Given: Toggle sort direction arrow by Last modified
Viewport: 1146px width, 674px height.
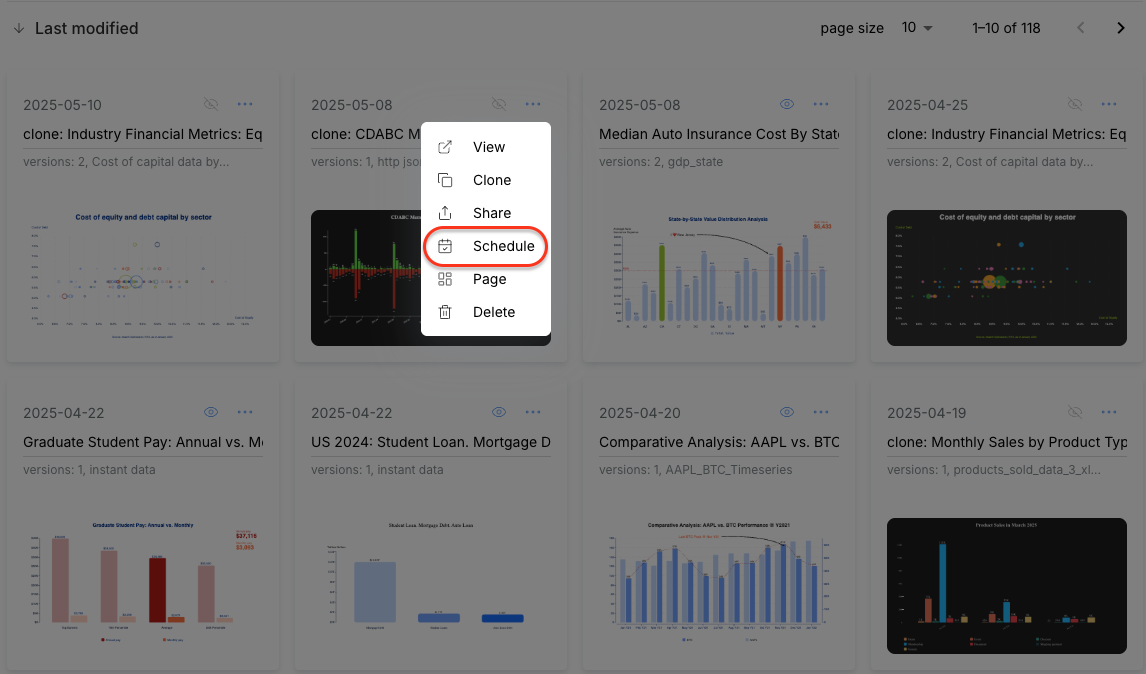Looking at the screenshot, I should [19, 29].
